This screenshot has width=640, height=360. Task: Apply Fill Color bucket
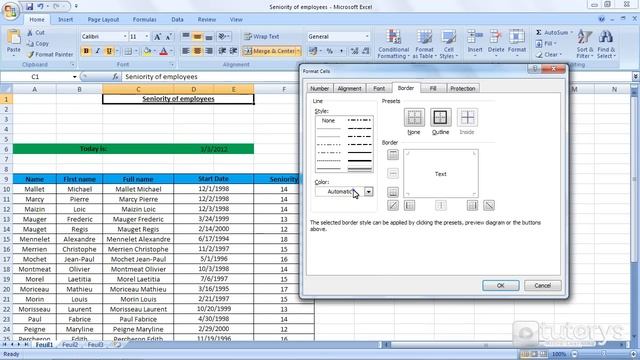(147, 51)
